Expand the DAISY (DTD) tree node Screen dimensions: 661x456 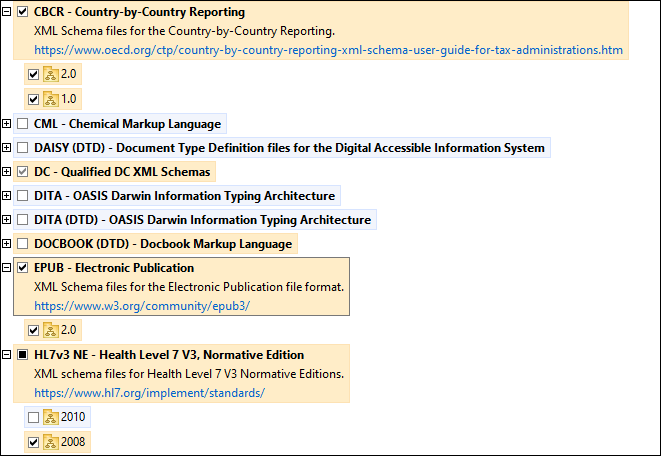(7, 148)
